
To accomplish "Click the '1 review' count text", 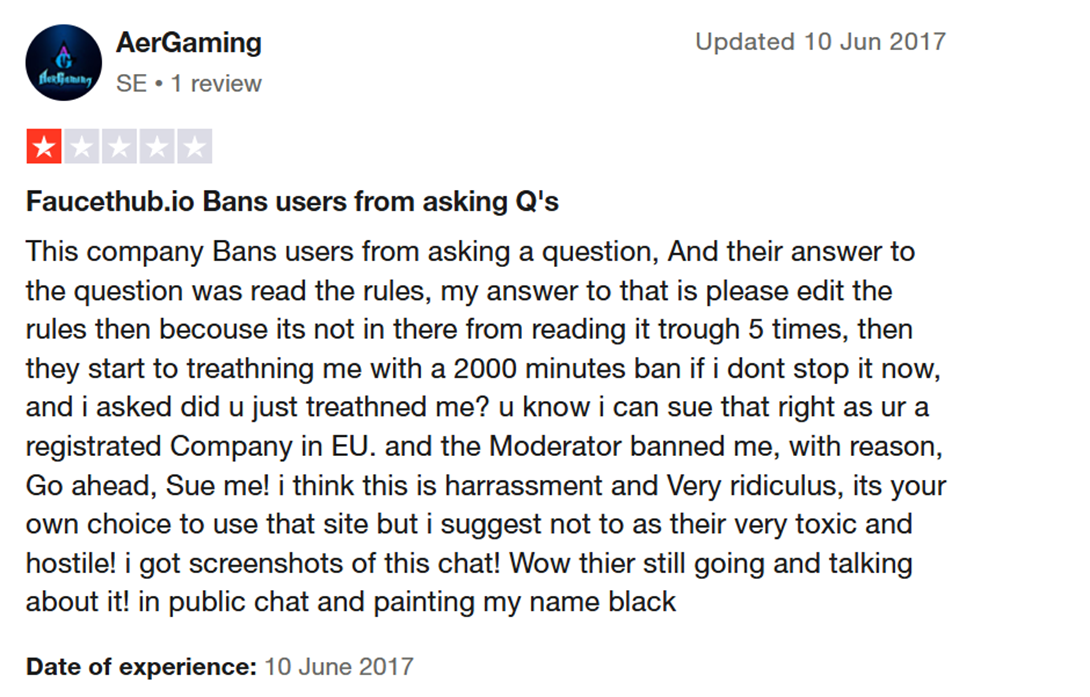I will click(x=216, y=83).
